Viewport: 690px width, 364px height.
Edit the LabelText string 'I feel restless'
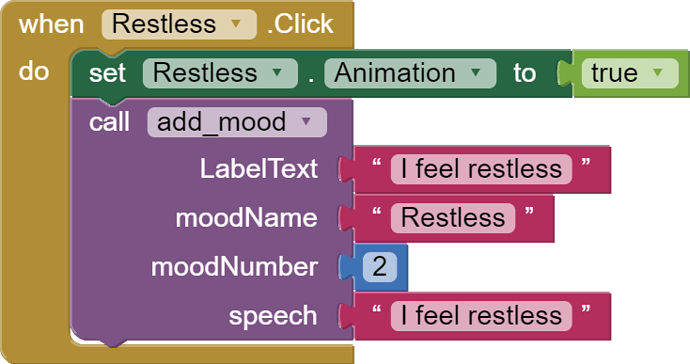[x=481, y=169]
